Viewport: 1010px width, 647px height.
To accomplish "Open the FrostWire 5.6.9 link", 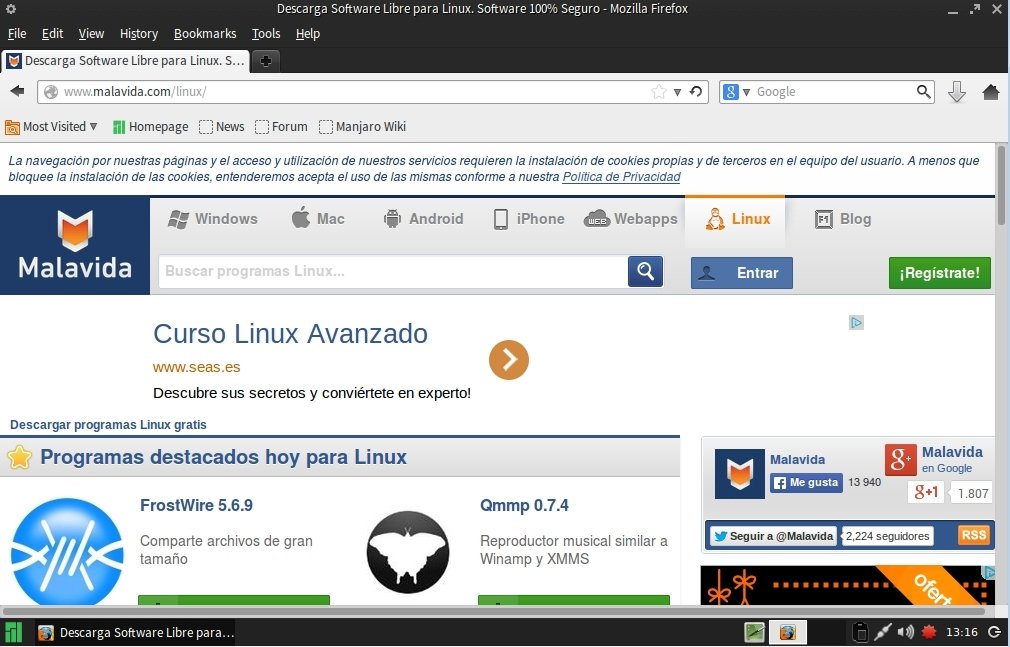I will tap(196, 505).
